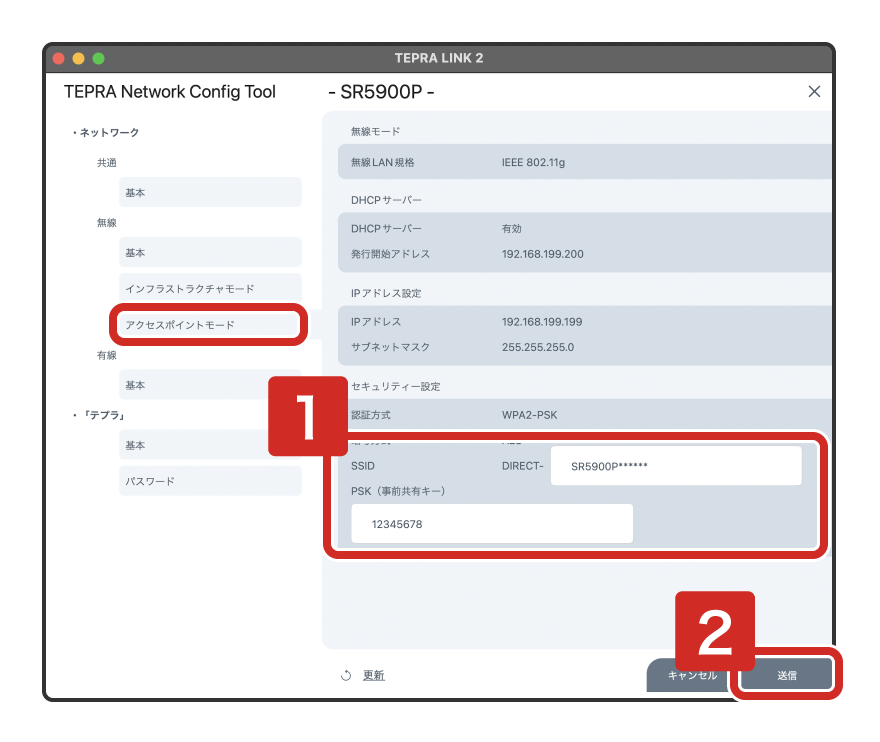Select 基本 under 「テプラ」 section
The image size is (880, 742).
[210, 445]
